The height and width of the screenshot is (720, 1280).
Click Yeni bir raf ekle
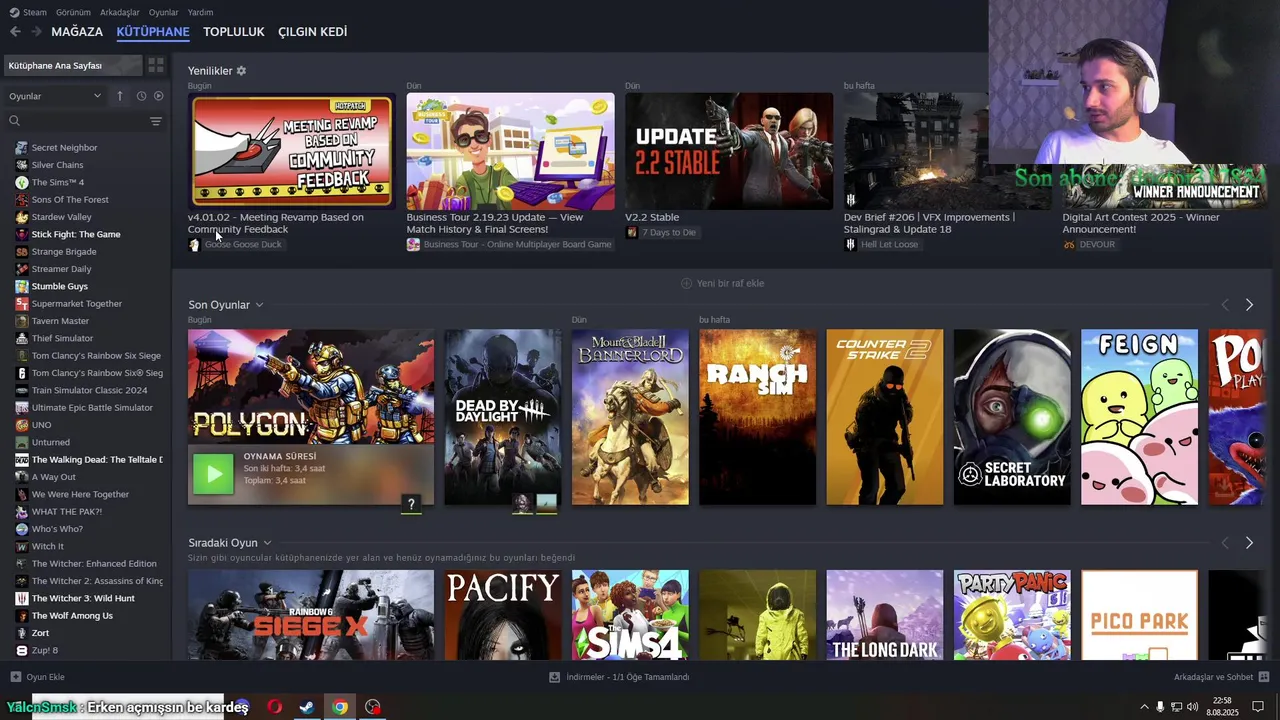722,283
